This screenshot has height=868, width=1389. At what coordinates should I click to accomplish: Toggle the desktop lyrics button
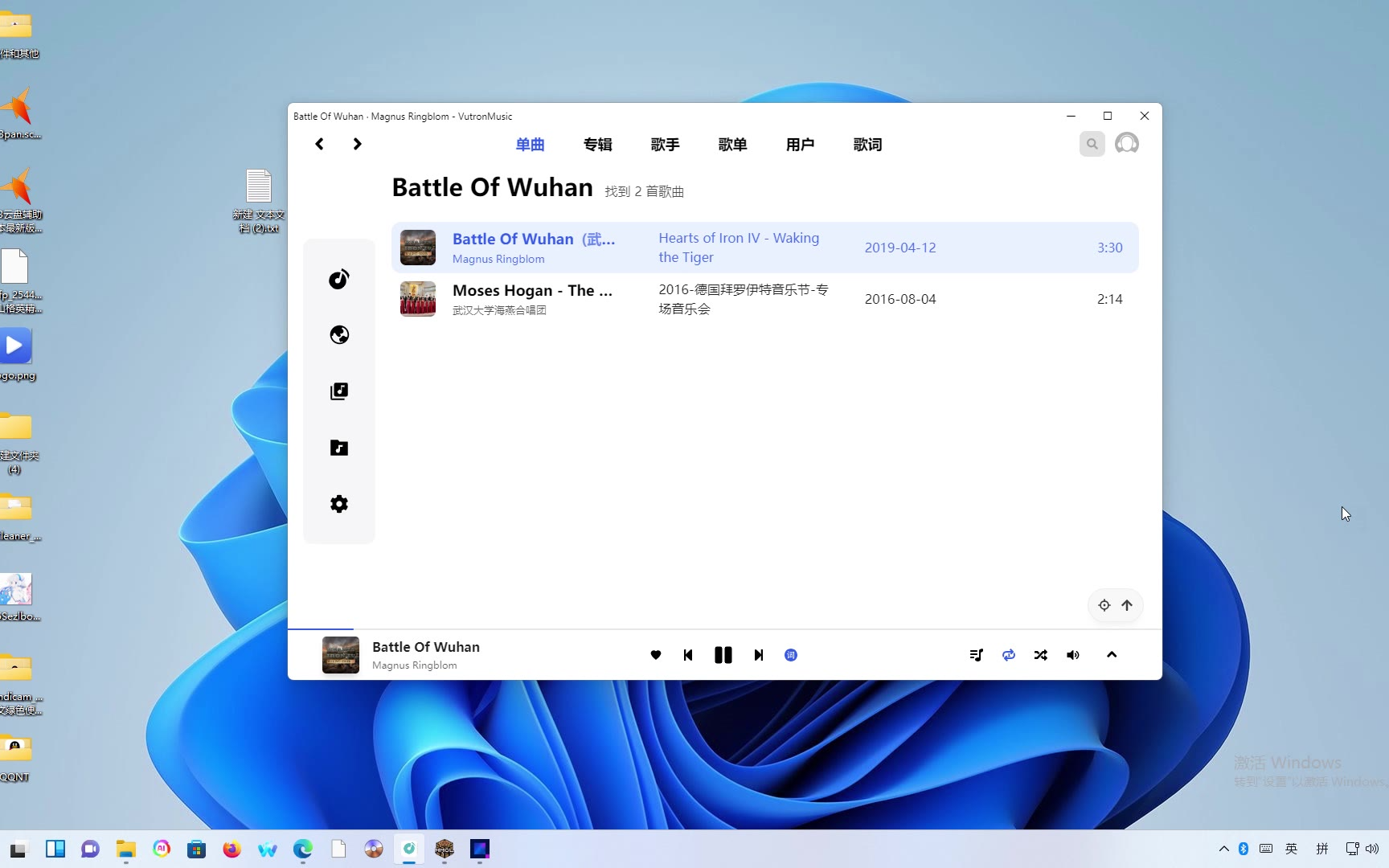coord(791,655)
